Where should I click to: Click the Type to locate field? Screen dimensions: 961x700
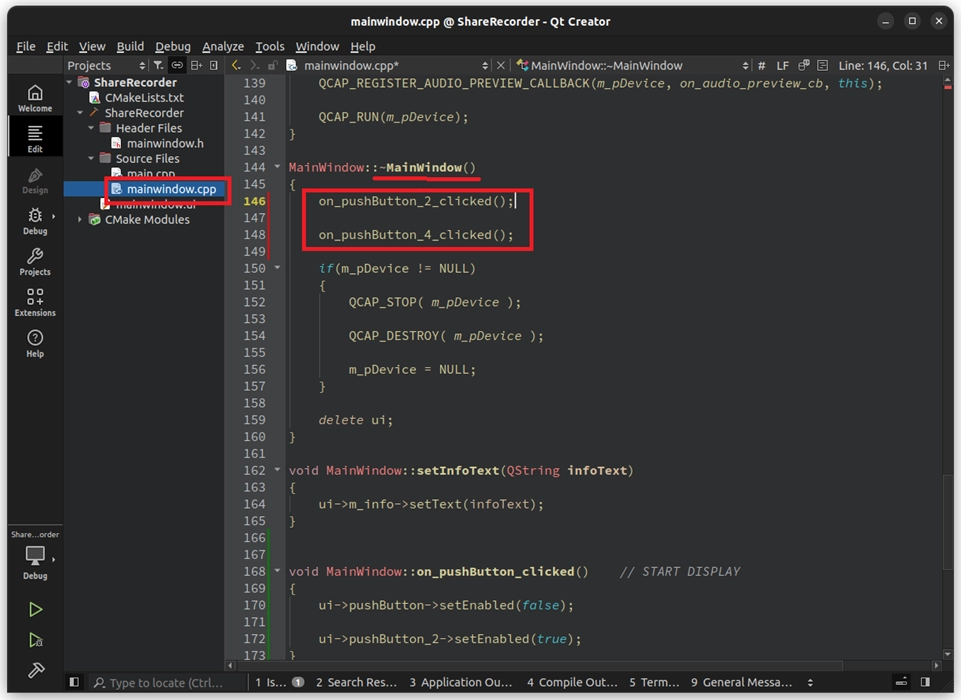coord(165,682)
